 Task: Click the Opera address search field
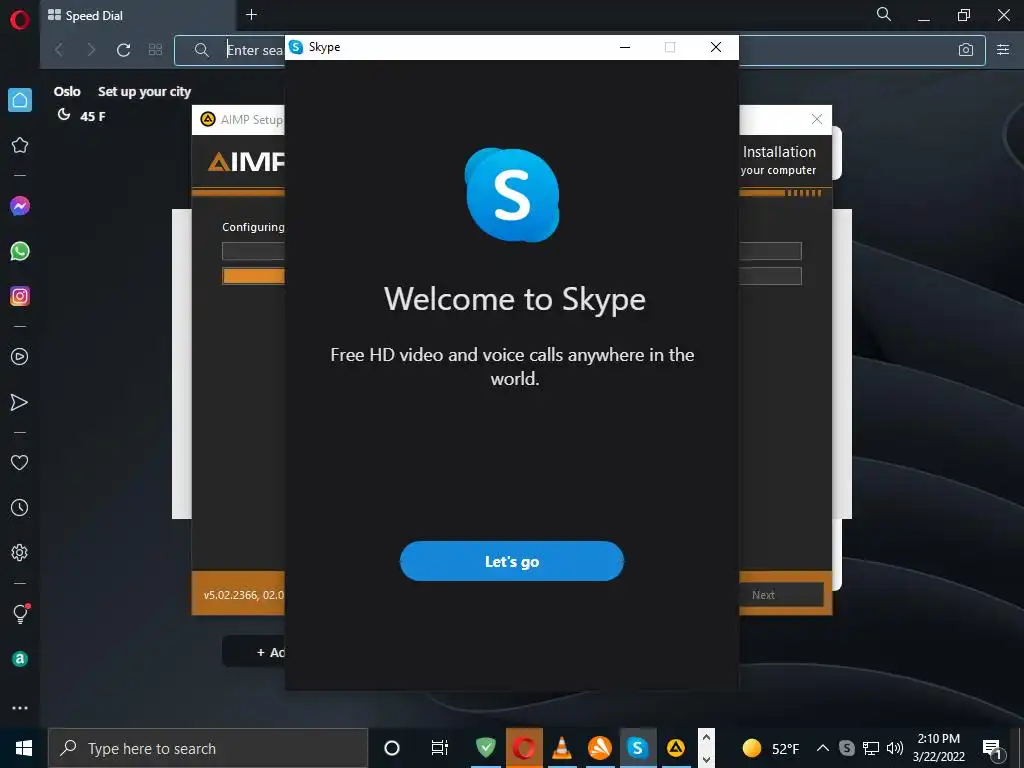(x=580, y=50)
